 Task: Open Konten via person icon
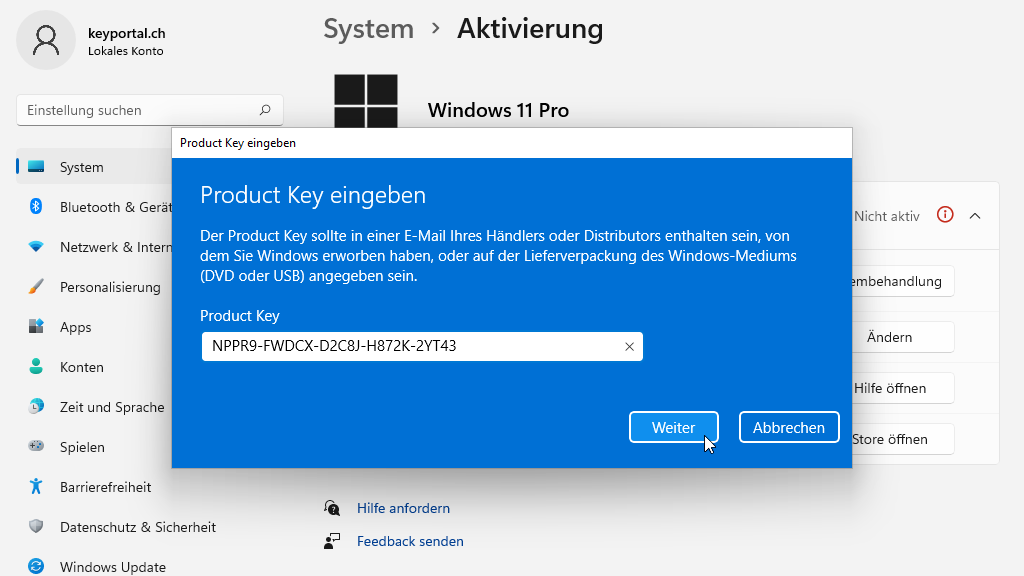(36, 367)
